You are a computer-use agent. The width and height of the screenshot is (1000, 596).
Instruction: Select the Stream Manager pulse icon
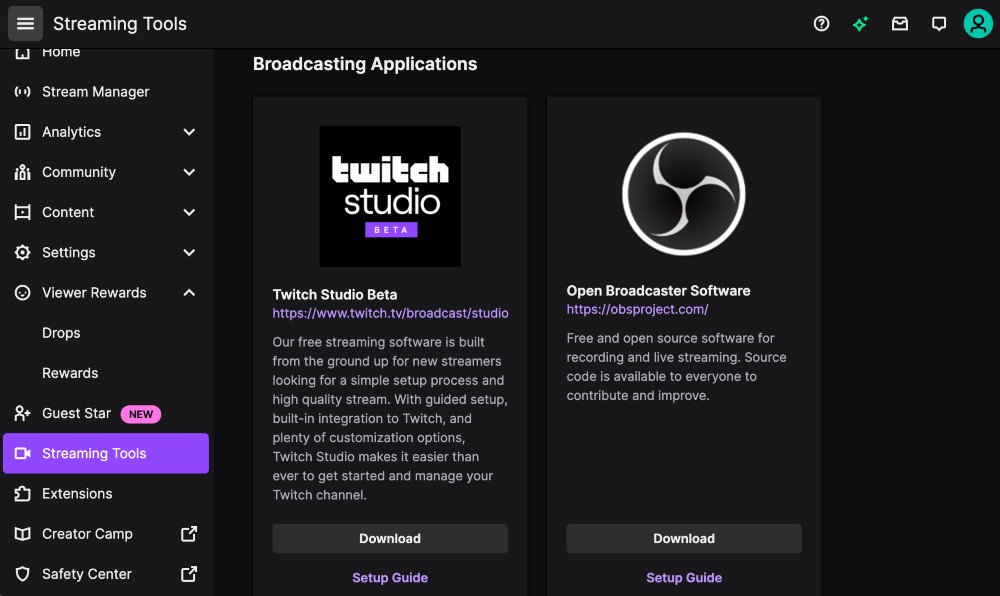[x=22, y=91]
